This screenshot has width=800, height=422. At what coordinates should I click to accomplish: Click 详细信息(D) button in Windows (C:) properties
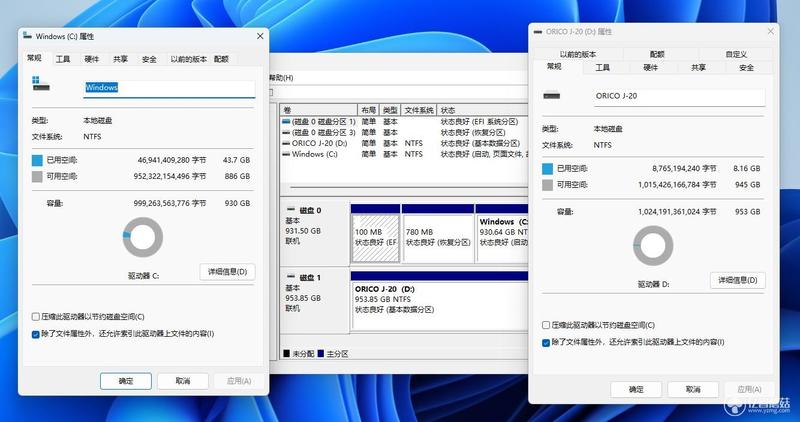[x=227, y=272]
